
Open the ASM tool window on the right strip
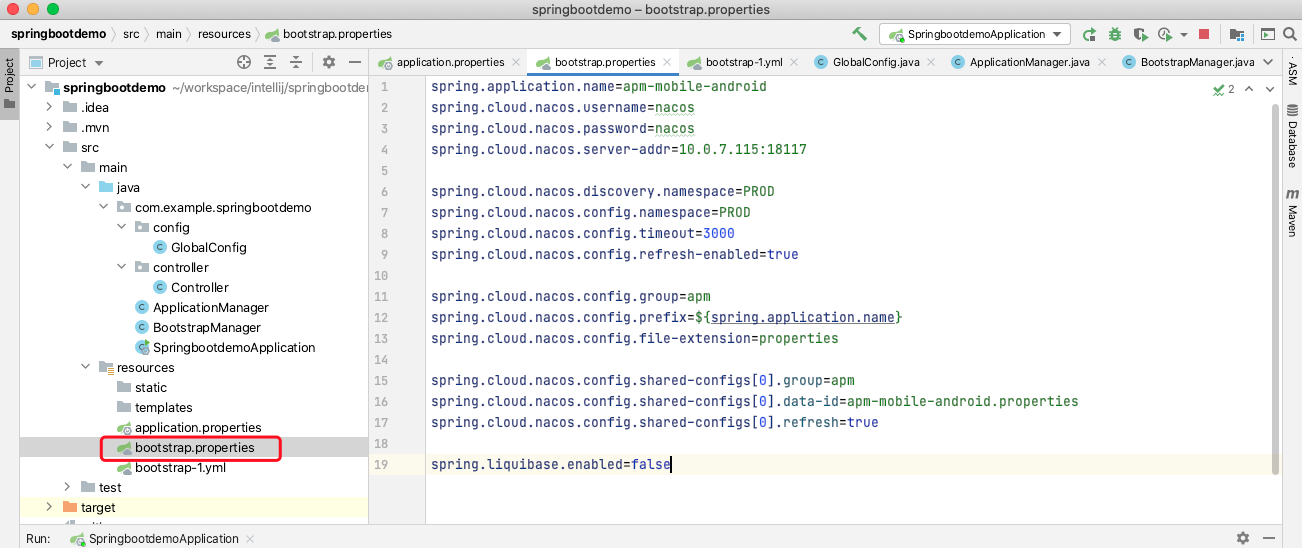[x=1292, y=73]
